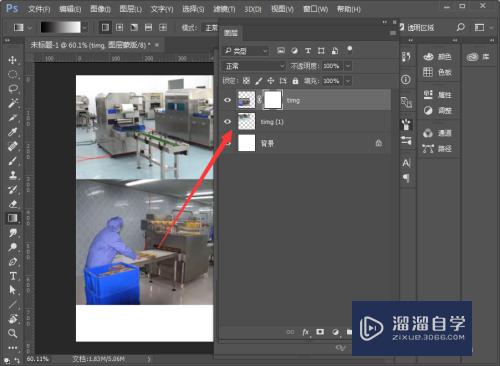Select the Eraser tool

13,204
